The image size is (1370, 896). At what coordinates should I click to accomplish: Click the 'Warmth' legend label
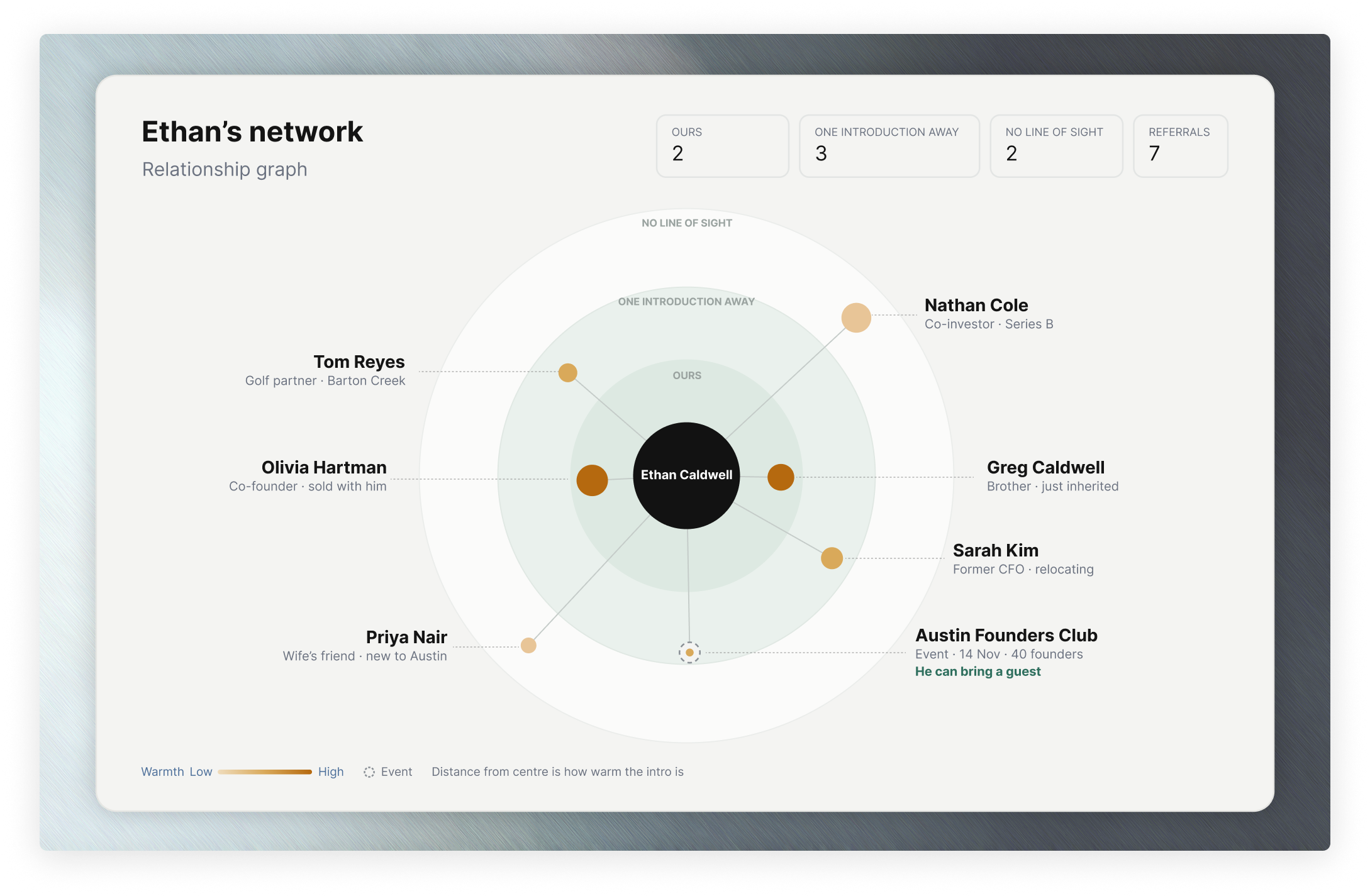tap(162, 772)
